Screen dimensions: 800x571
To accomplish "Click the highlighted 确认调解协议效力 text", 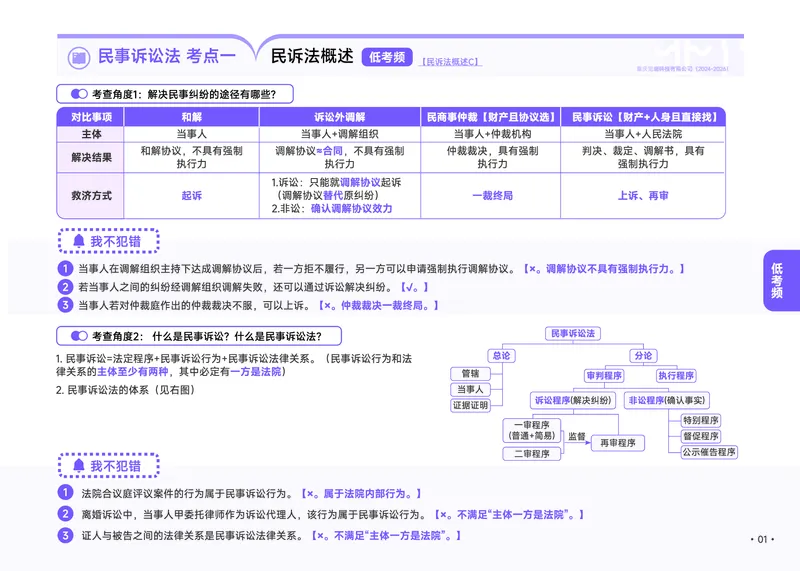I will (352, 208).
